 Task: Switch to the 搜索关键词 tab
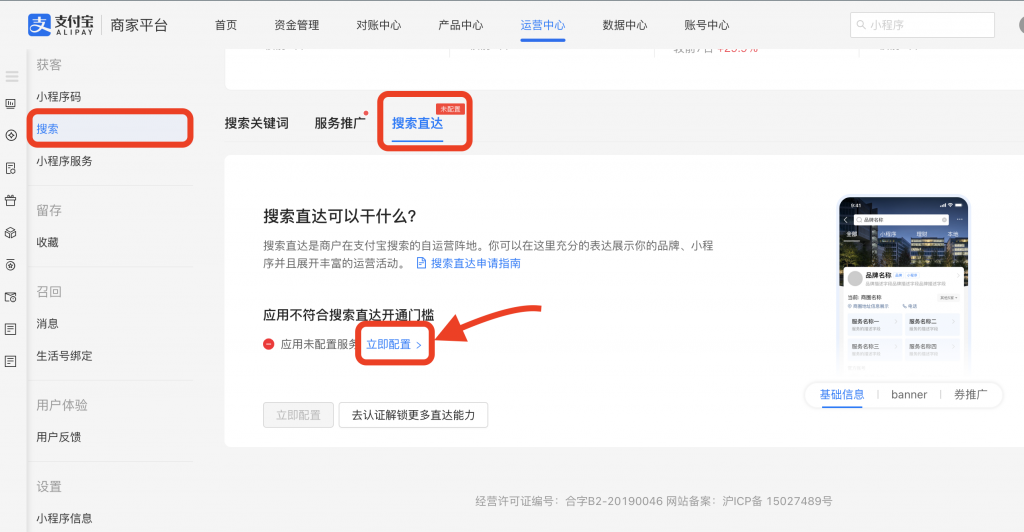click(x=257, y=123)
